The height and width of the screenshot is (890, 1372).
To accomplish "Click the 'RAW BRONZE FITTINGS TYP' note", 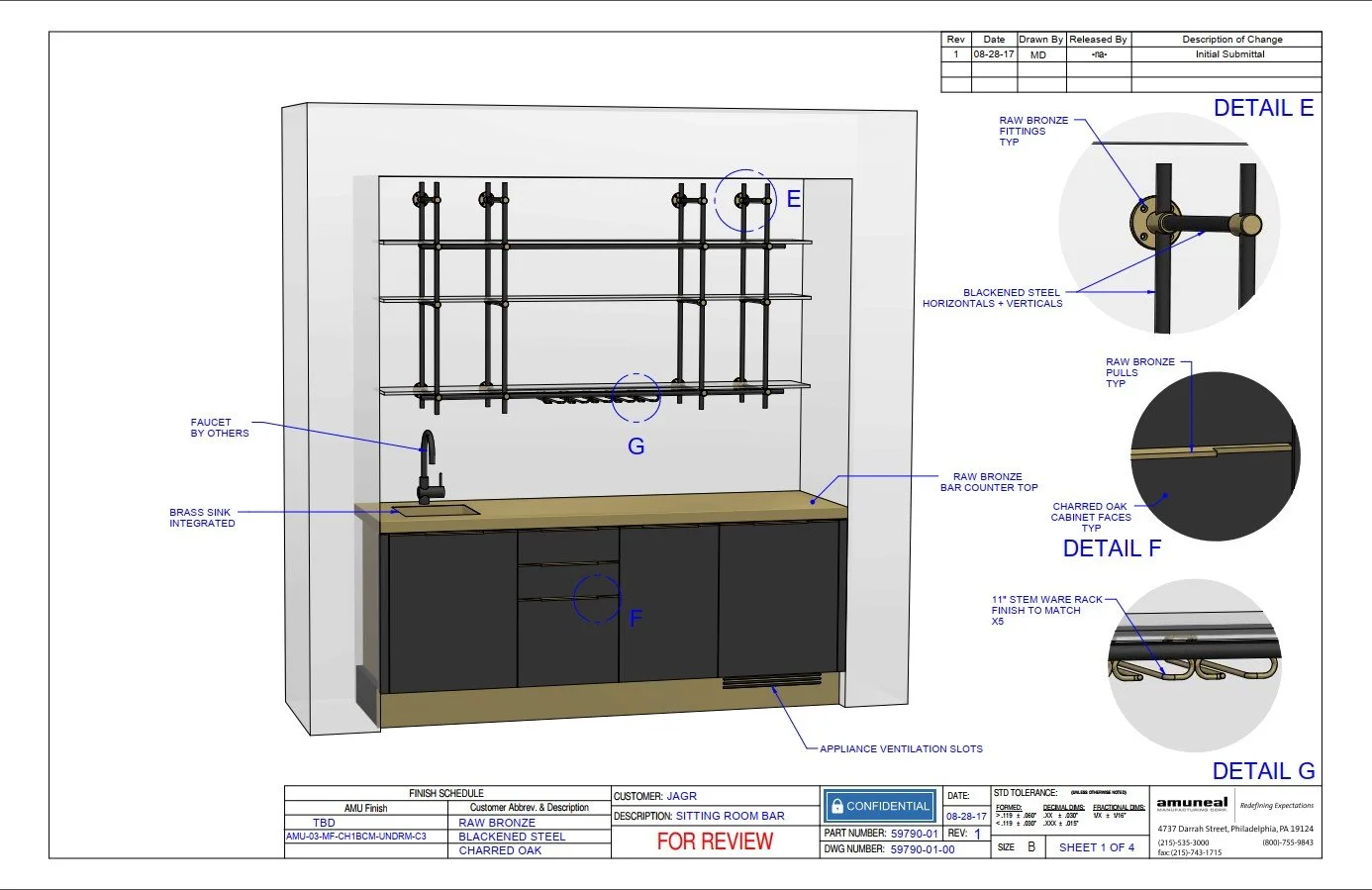I will [x=1033, y=131].
